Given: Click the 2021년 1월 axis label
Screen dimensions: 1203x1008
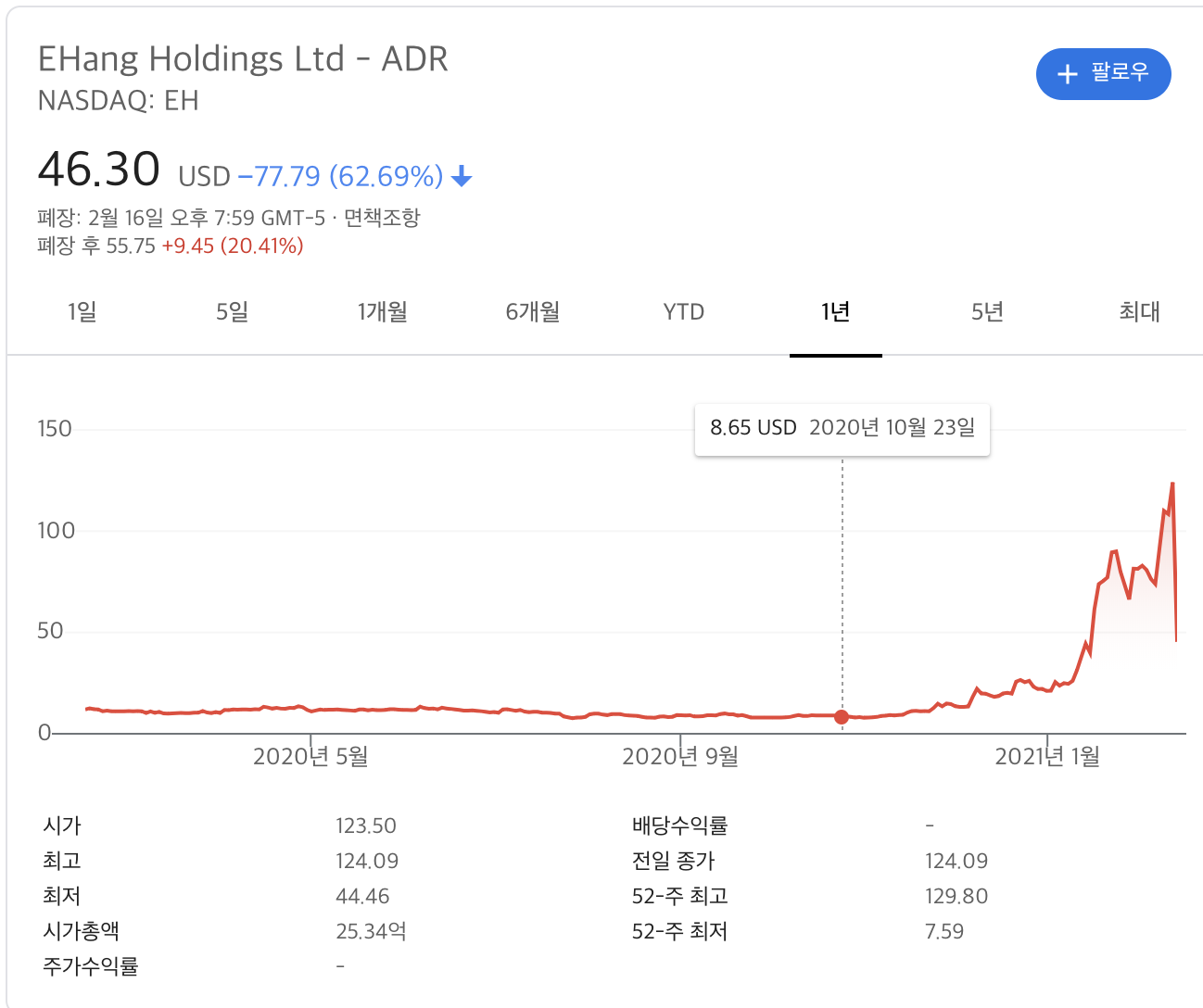Looking at the screenshot, I should [1047, 757].
